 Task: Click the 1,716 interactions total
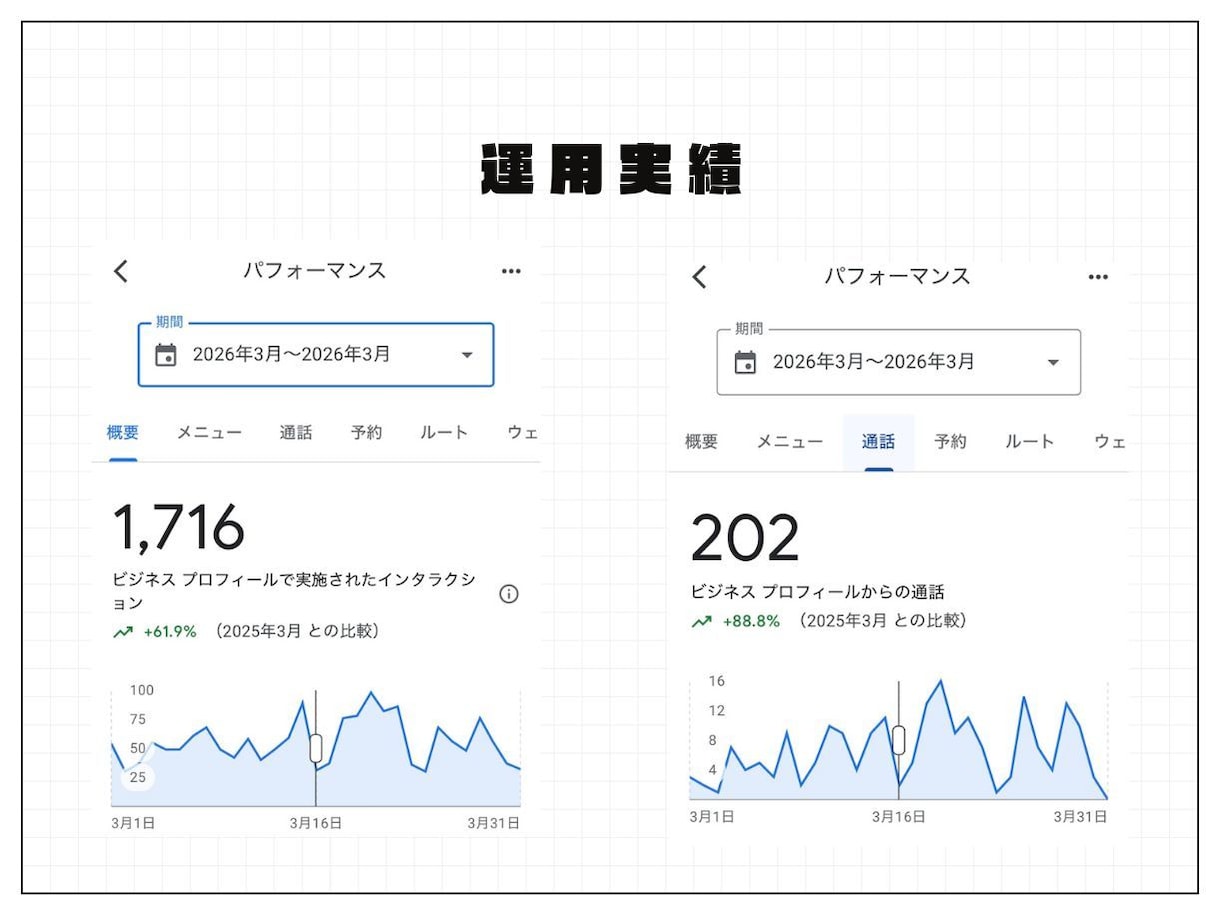(x=178, y=527)
